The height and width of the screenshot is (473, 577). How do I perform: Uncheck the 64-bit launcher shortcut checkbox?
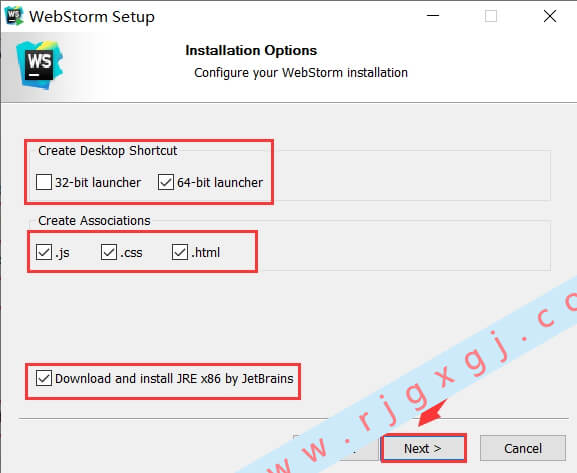click(166, 182)
